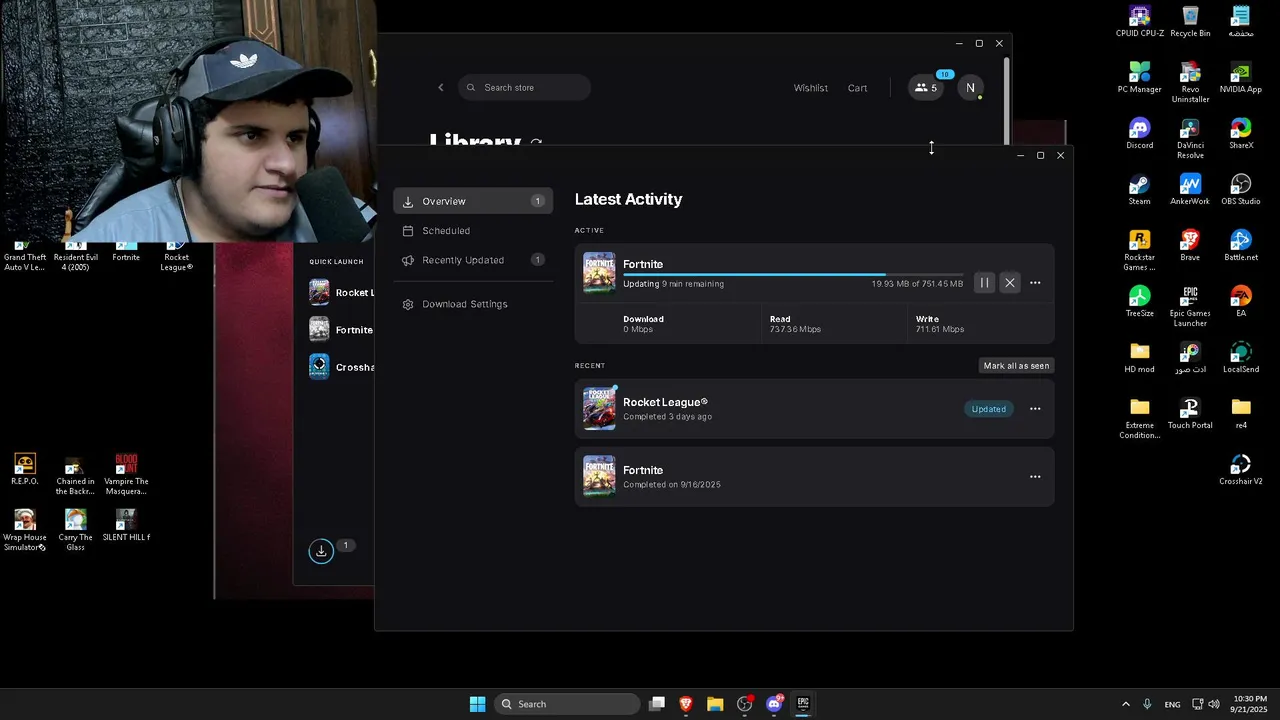Launch Rocket League from Quick Launch
This screenshot has height=720, width=1280.
(x=341, y=292)
